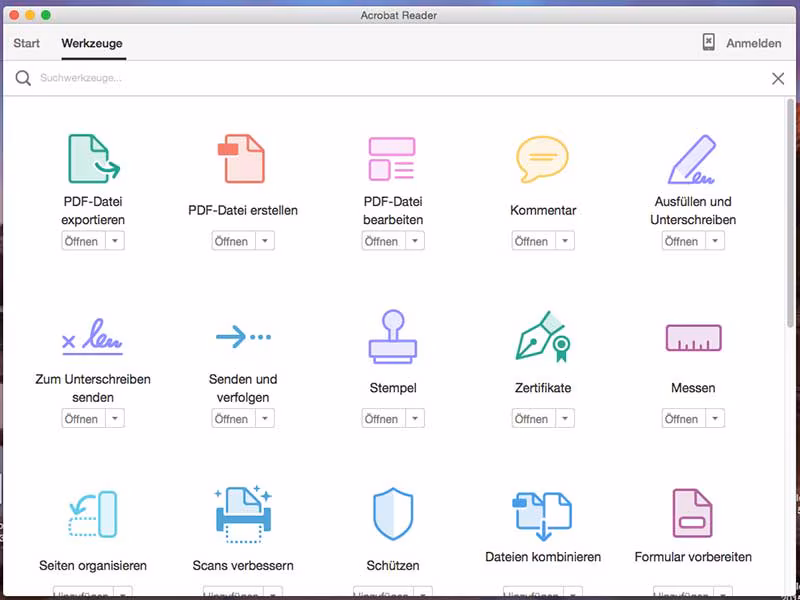This screenshot has height=600, width=800.
Task: Click Öffnen under PDF-Datei bearbeiten
Action: [x=384, y=241]
